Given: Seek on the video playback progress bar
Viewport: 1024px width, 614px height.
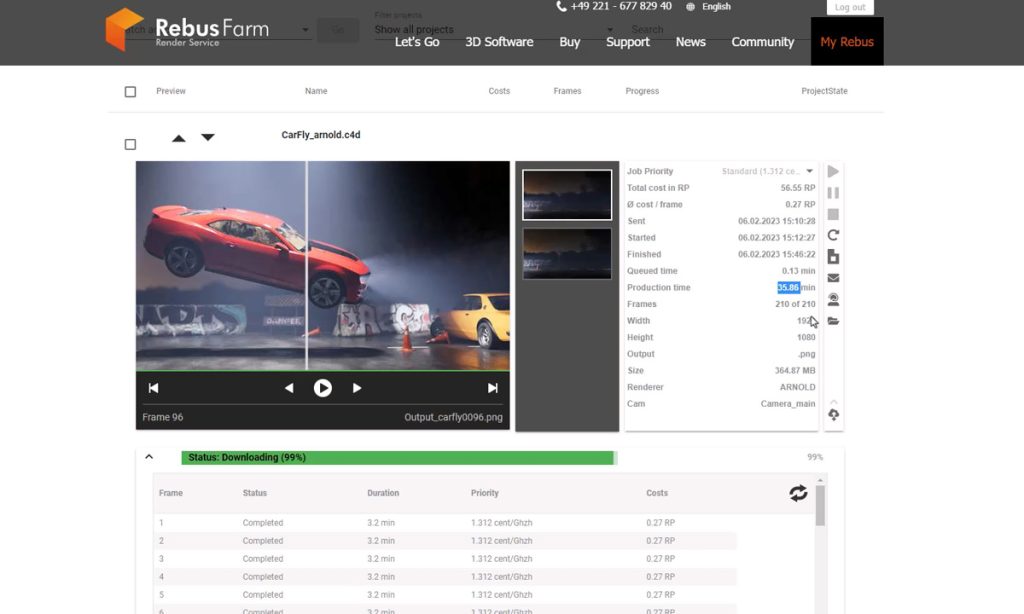Looking at the screenshot, I should click(322, 370).
